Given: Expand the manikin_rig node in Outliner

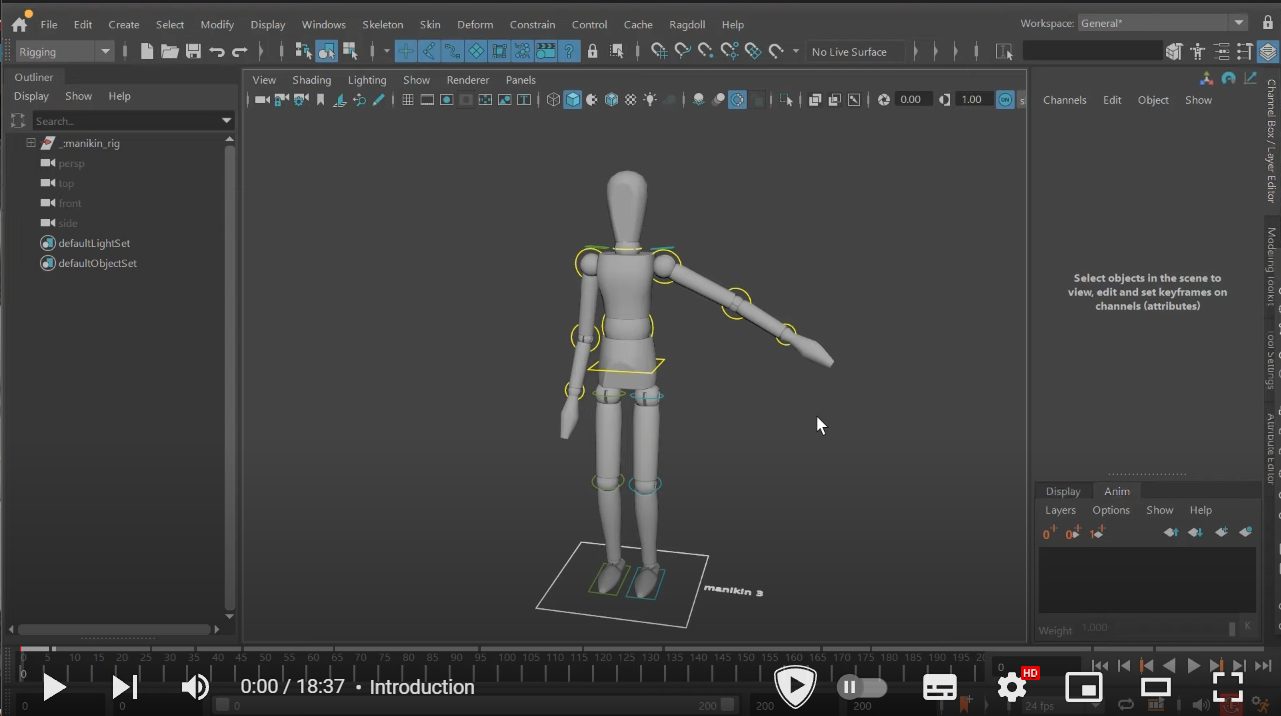Looking at the screenshot, I should click(x=31, y=143).
